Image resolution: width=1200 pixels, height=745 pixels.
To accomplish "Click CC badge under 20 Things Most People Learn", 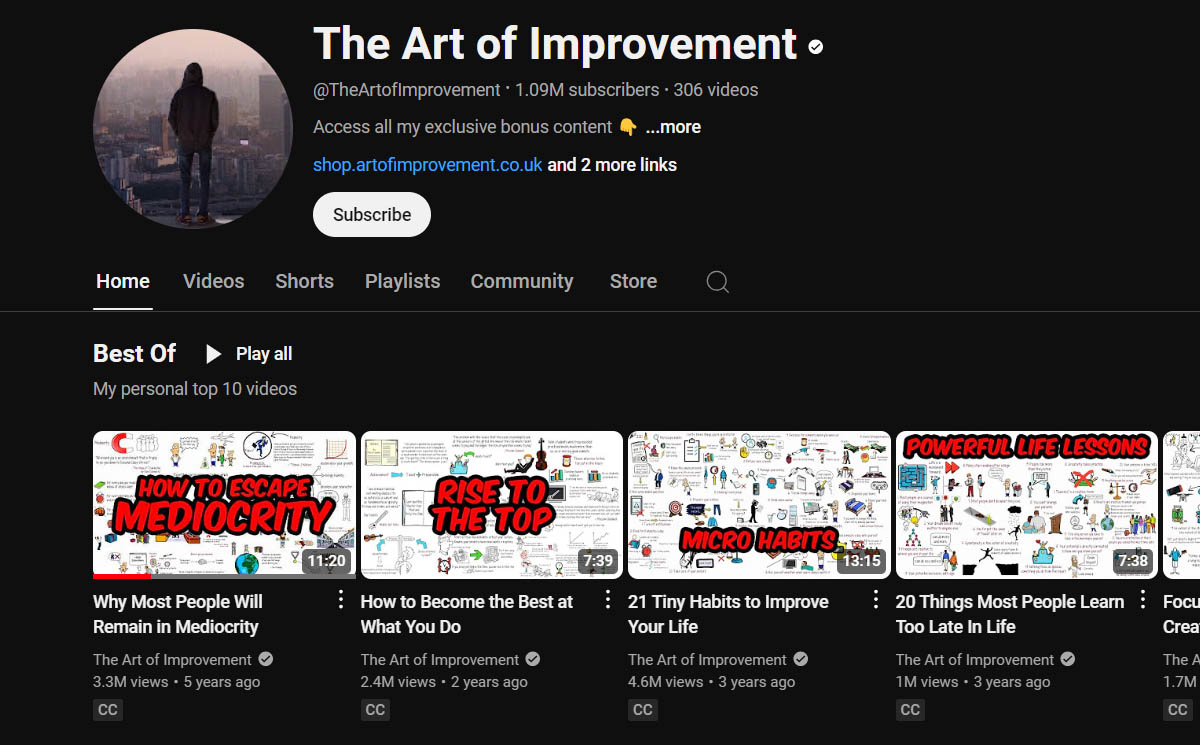I will (910, 710).
